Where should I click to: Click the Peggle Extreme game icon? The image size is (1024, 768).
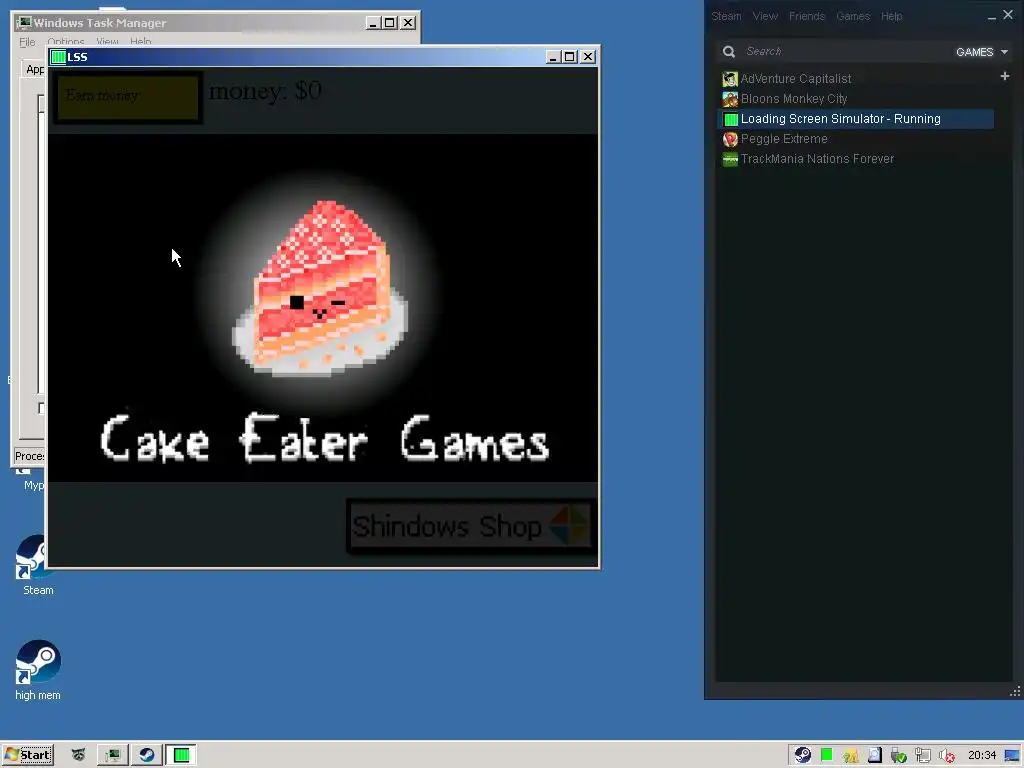pyautogui.click(x=730, y=138)
